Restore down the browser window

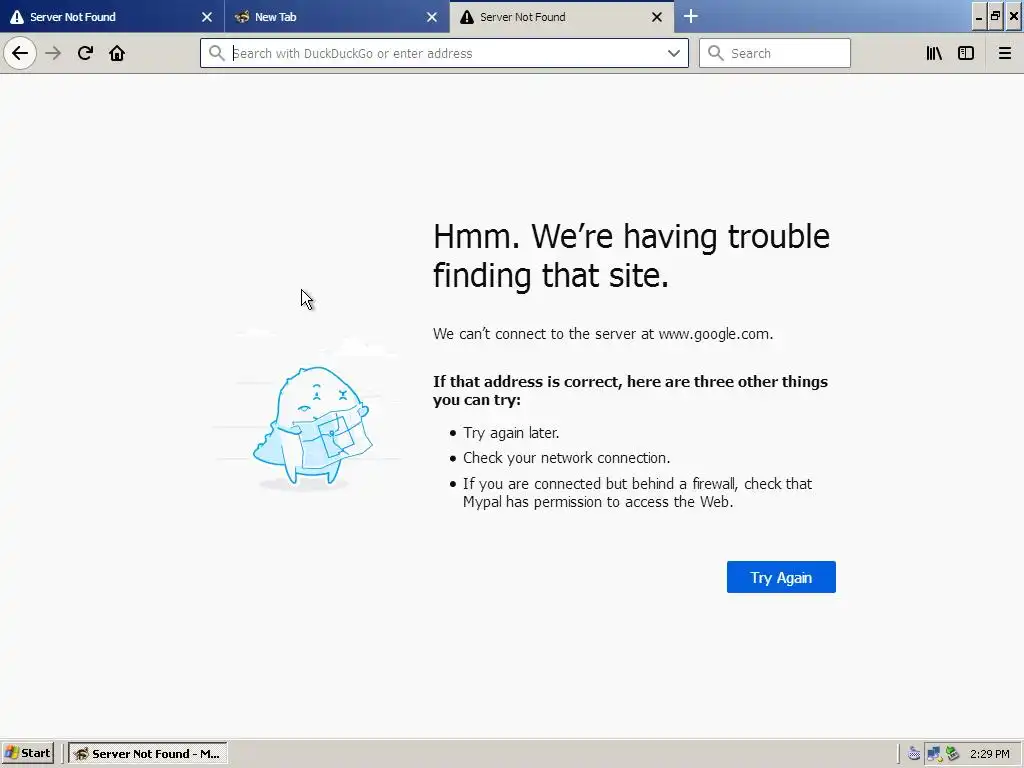[x=995, y=16]
